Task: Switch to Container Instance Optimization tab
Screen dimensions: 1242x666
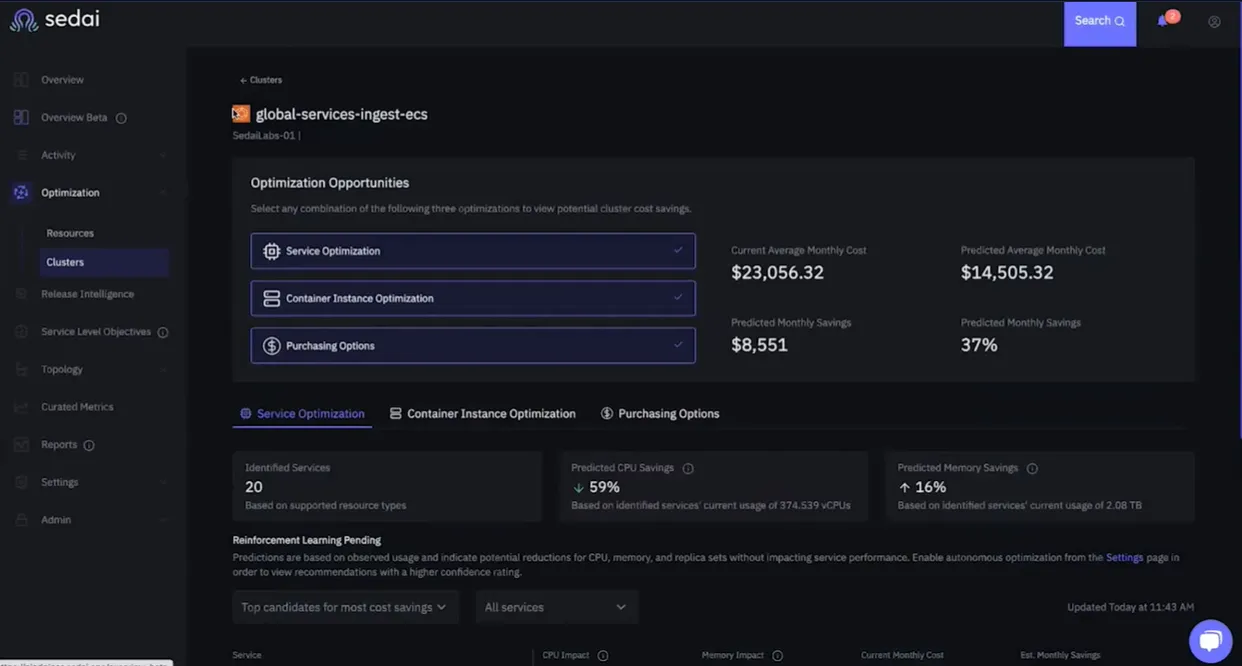Action: (482, 413)
